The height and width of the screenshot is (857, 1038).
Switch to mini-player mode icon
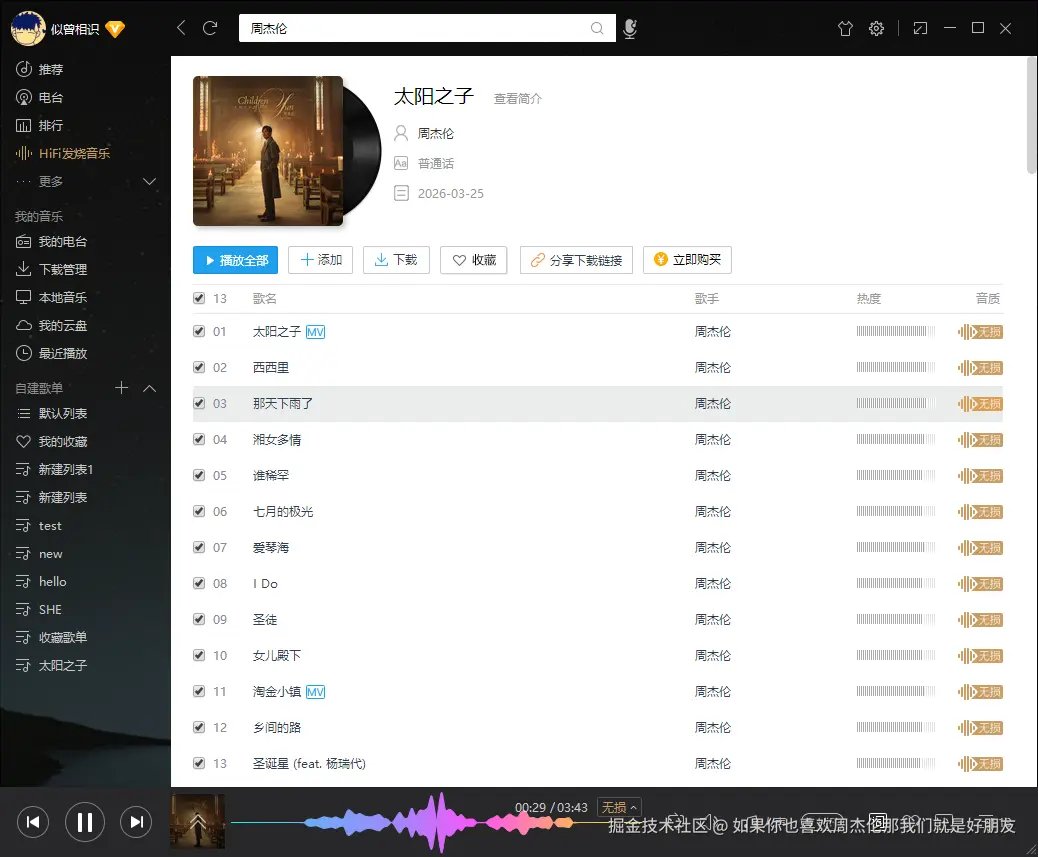click(x=920, y=28)
